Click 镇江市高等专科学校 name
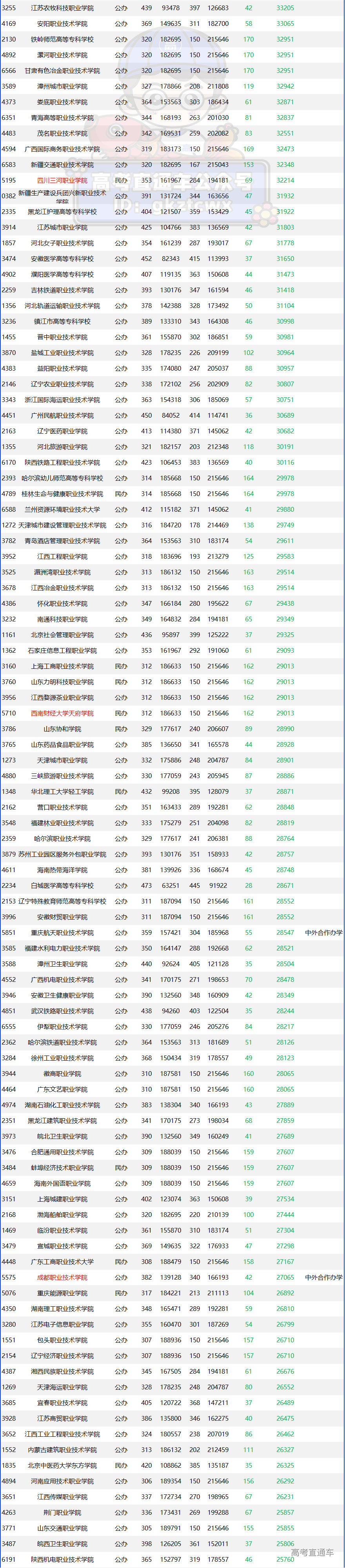 pyautogui.click(x=62, y=321)
